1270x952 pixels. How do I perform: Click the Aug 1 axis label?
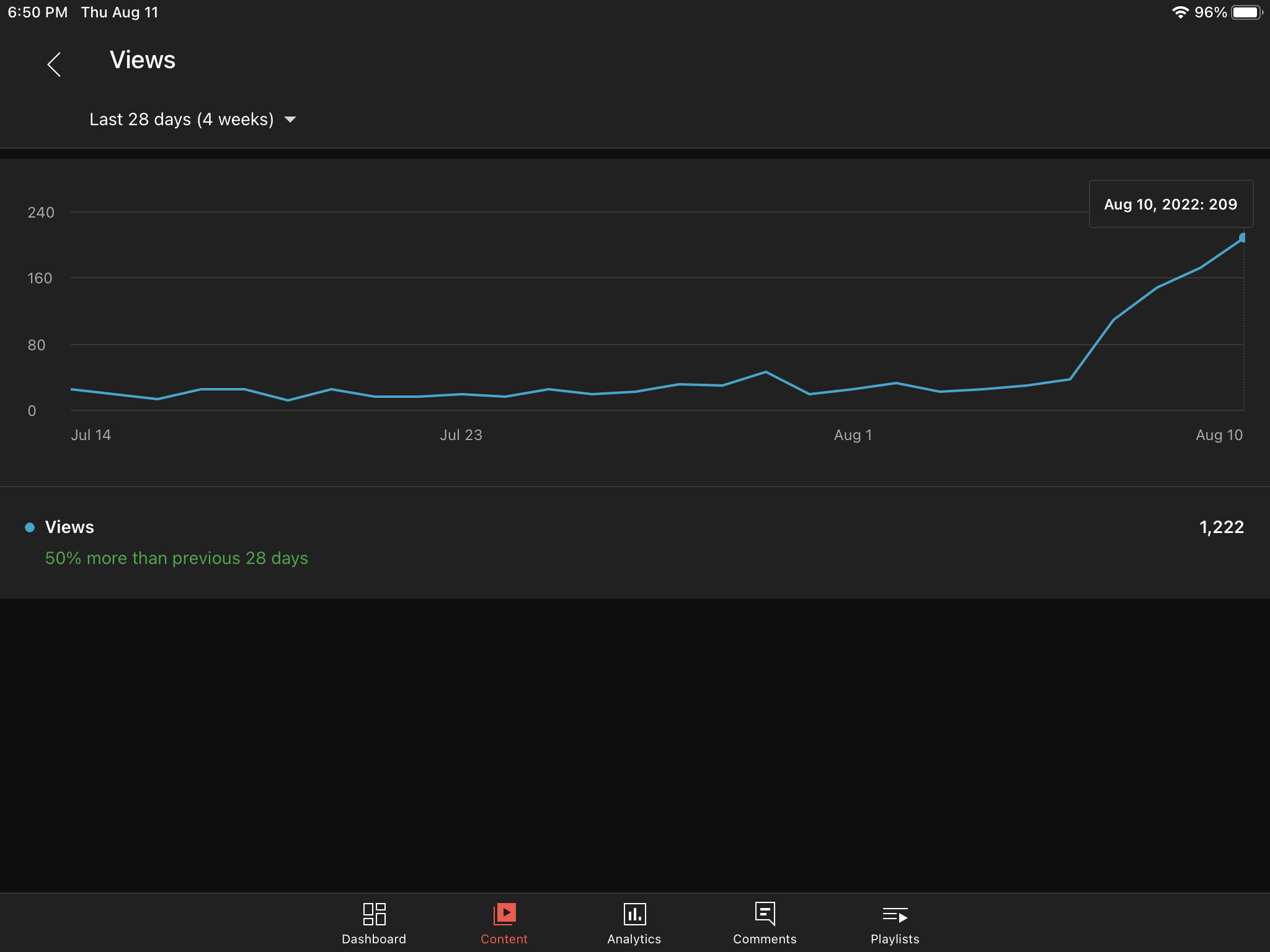point(853,435)
